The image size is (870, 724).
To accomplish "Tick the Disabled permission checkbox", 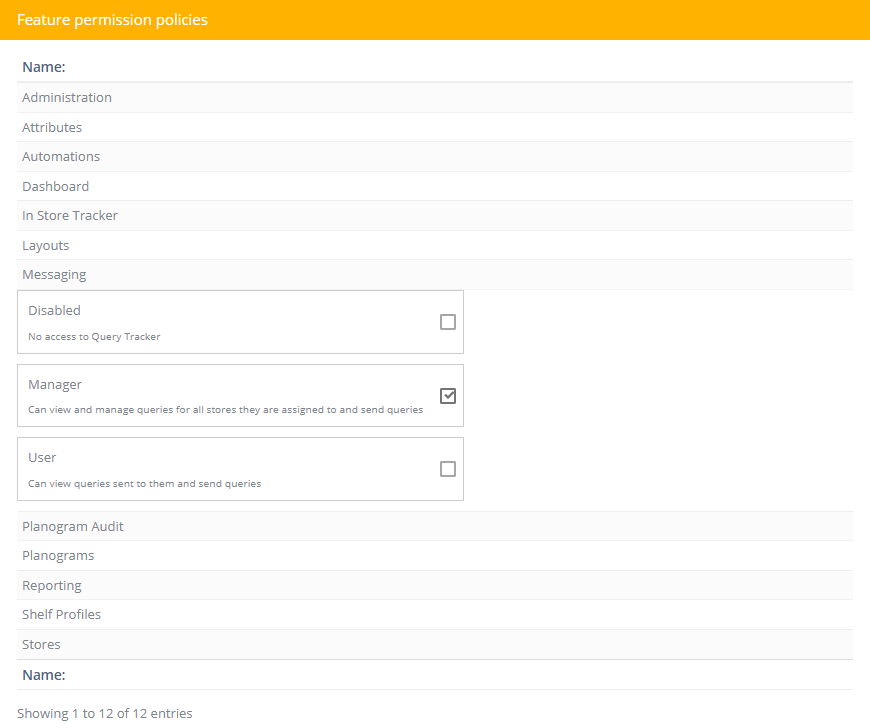I will tap(448, 322).
